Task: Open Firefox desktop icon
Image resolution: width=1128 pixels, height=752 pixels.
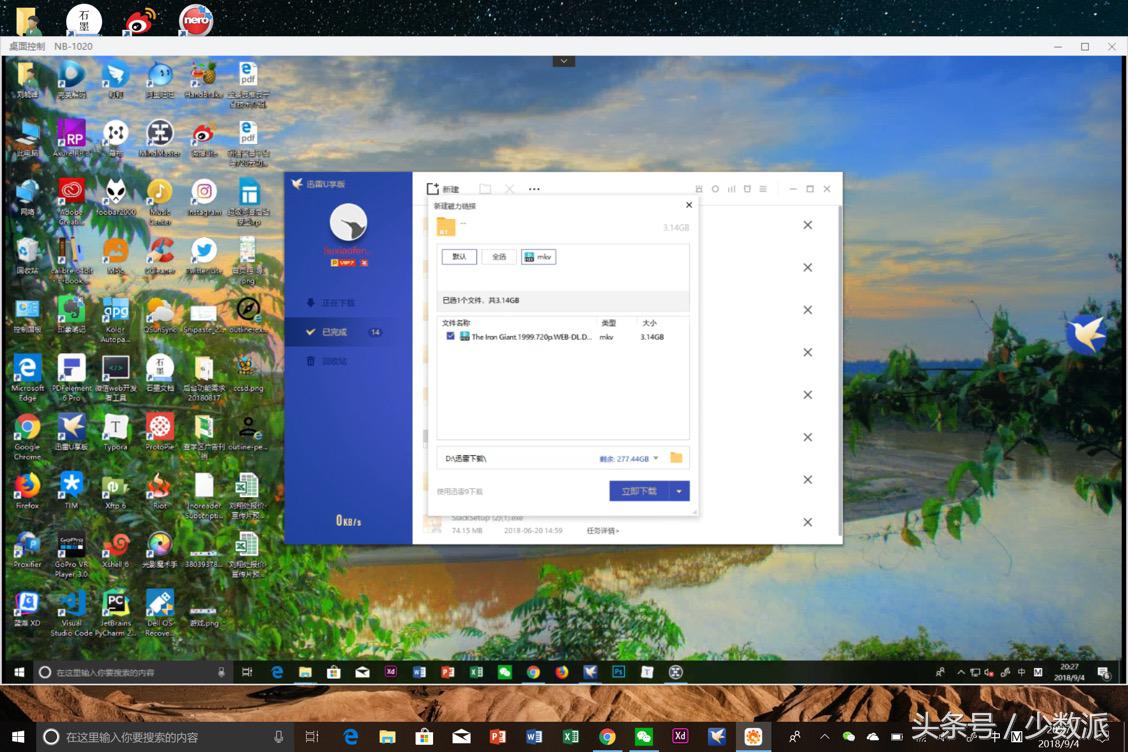Action: click(27, 491)
